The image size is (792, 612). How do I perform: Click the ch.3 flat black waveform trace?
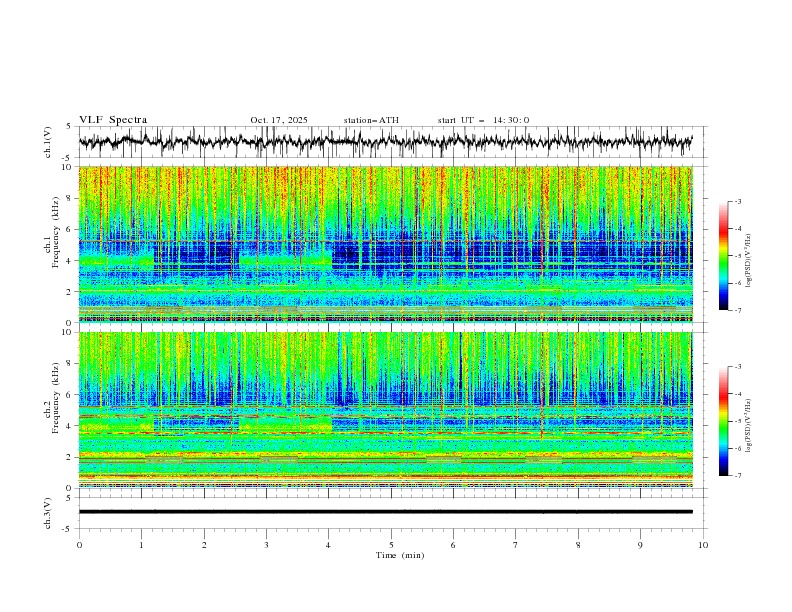[x=385, y=512]
